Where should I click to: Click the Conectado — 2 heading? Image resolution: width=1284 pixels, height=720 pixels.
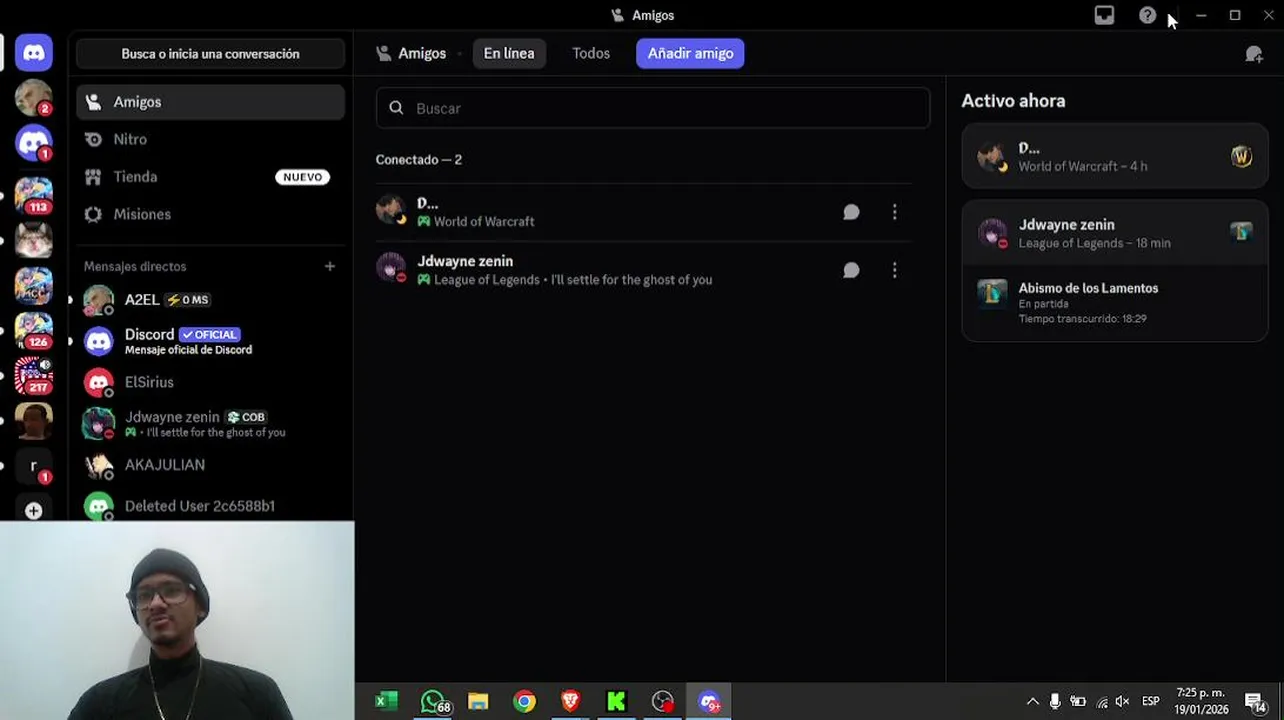tap(418, 159)
